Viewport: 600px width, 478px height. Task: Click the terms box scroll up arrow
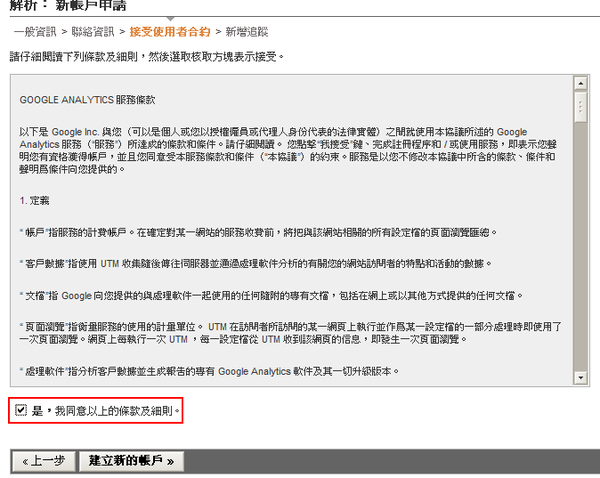[x=580, y=83]
